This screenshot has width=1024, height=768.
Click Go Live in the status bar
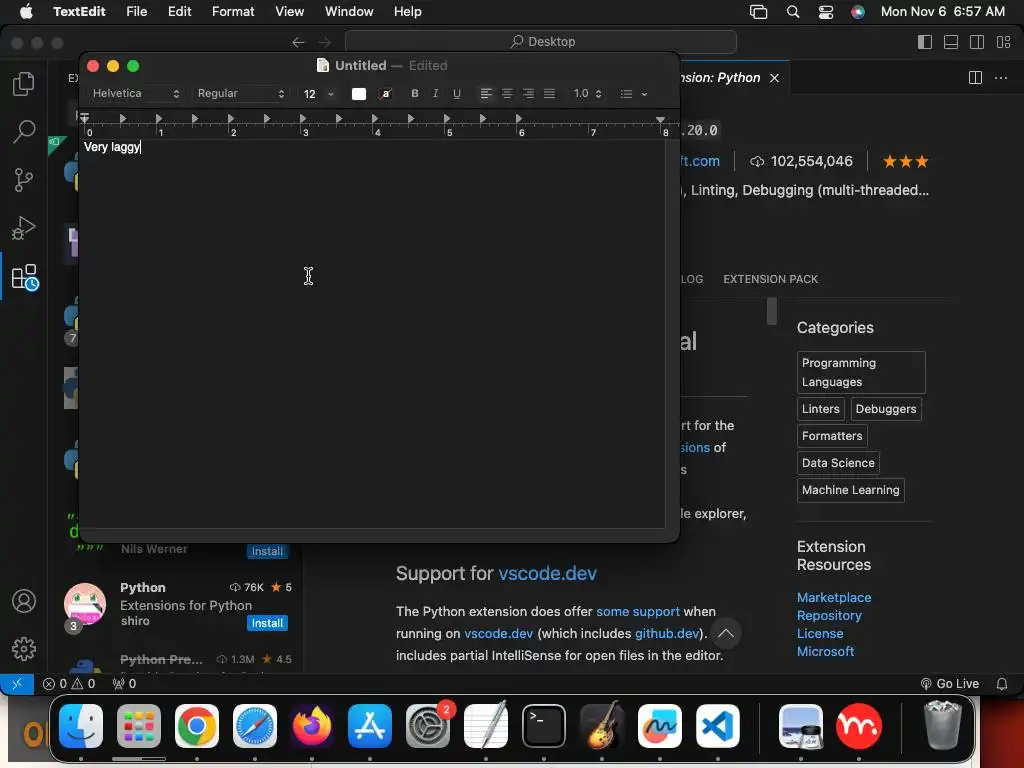[950, 684]
